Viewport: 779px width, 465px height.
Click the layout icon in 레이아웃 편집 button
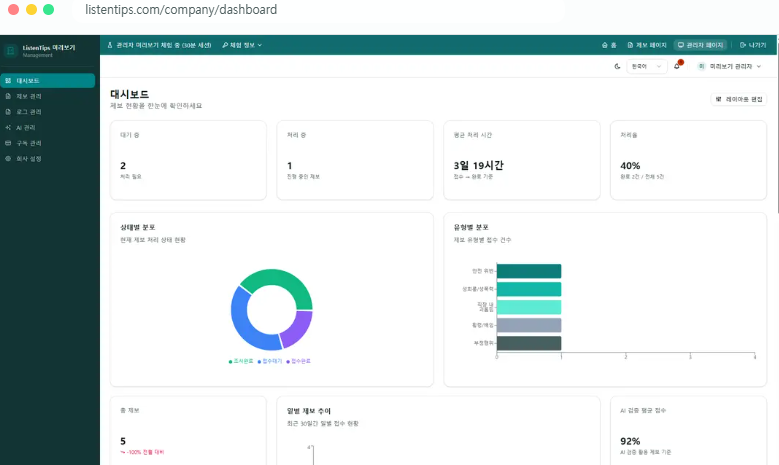pyautogui.click(x=718, y=99)
